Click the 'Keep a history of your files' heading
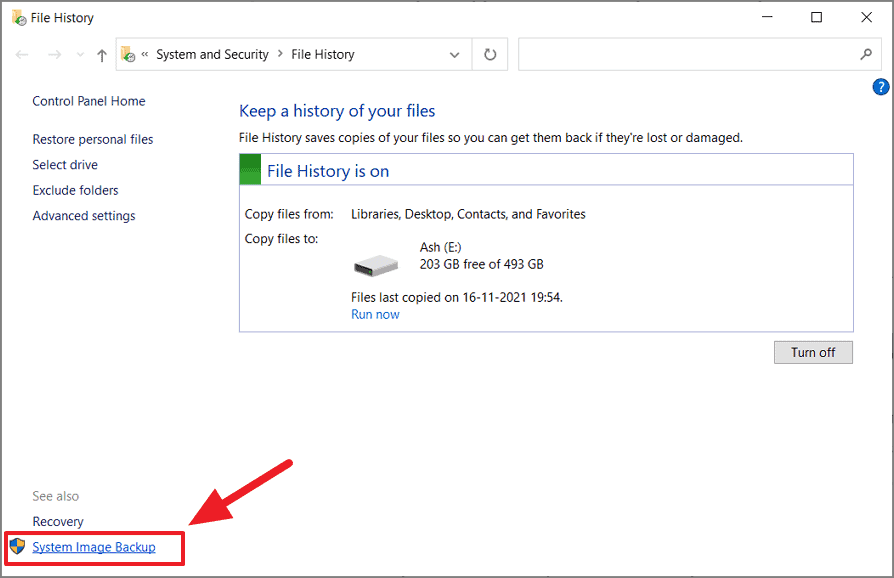The image size is (894, 578). coord(337,111)
